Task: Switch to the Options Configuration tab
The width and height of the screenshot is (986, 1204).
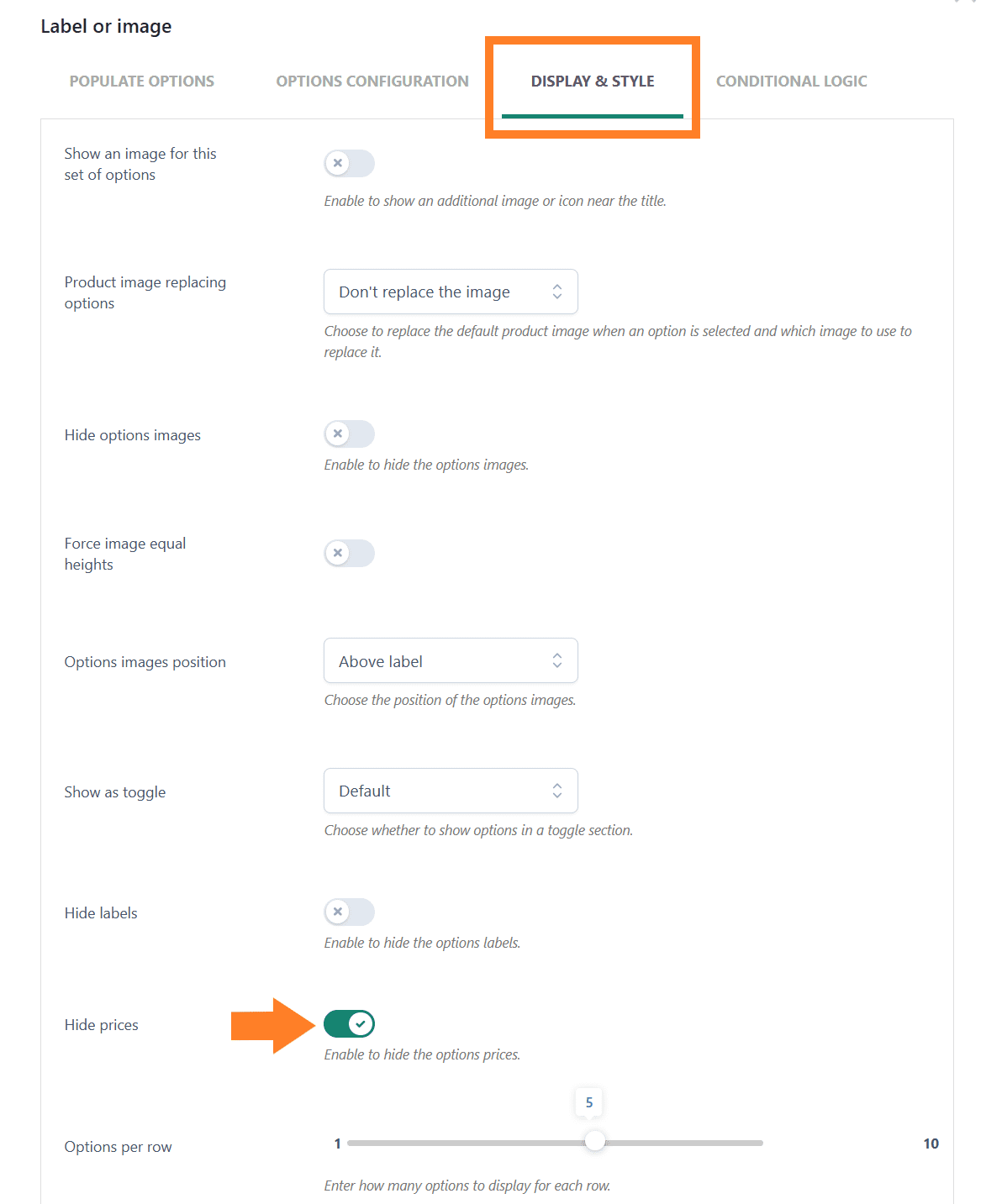Action: coord(372,81)
